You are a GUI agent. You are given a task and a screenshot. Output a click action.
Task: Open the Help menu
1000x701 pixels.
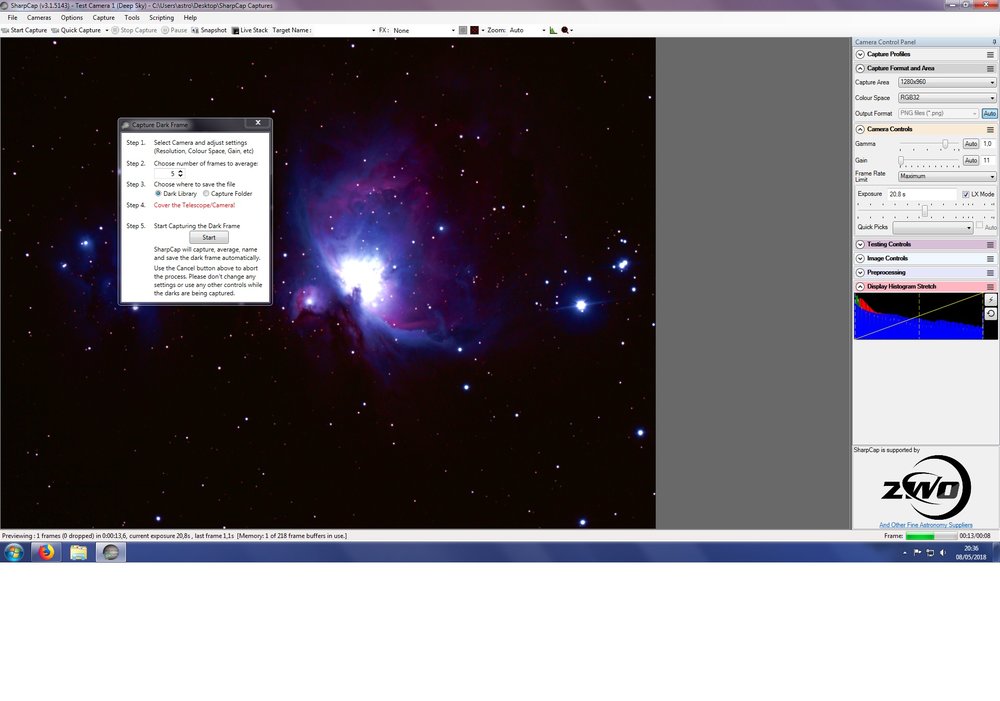point(190,17)
